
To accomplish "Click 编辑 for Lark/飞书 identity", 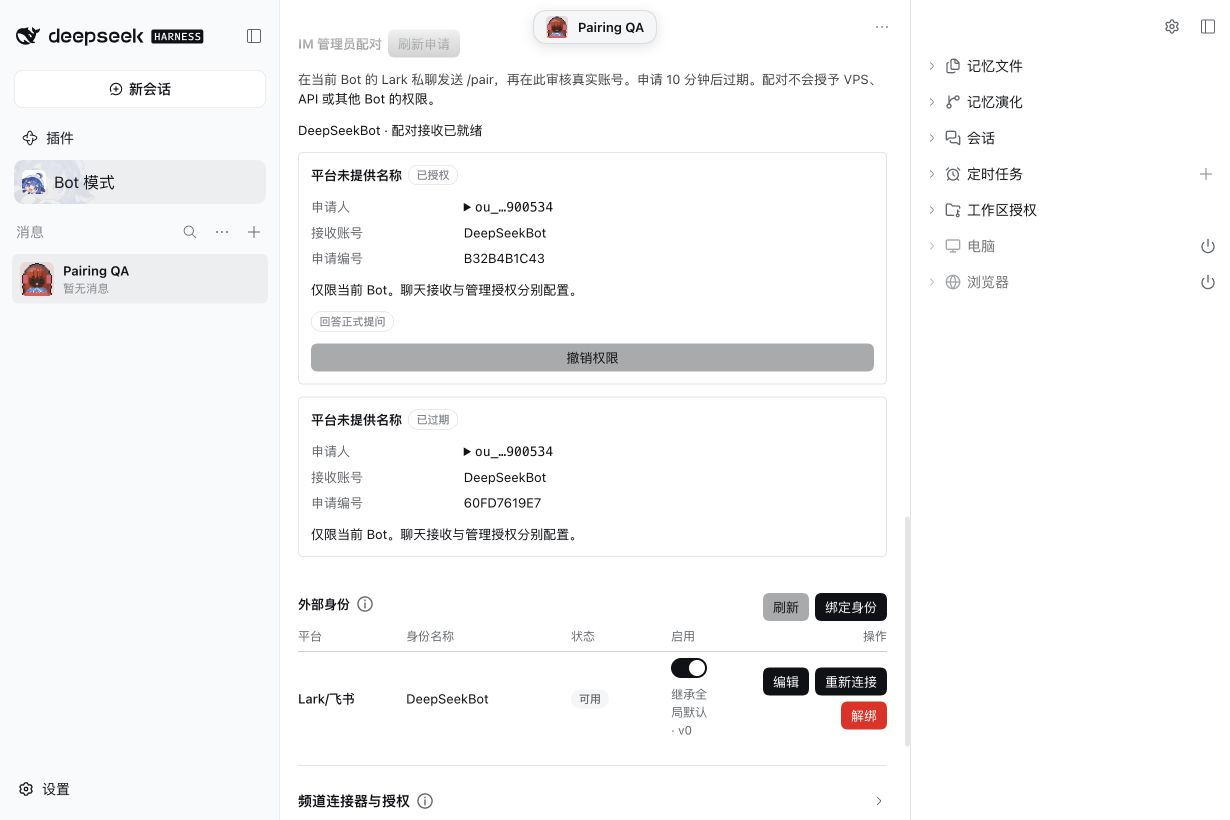I will (786, 682).
